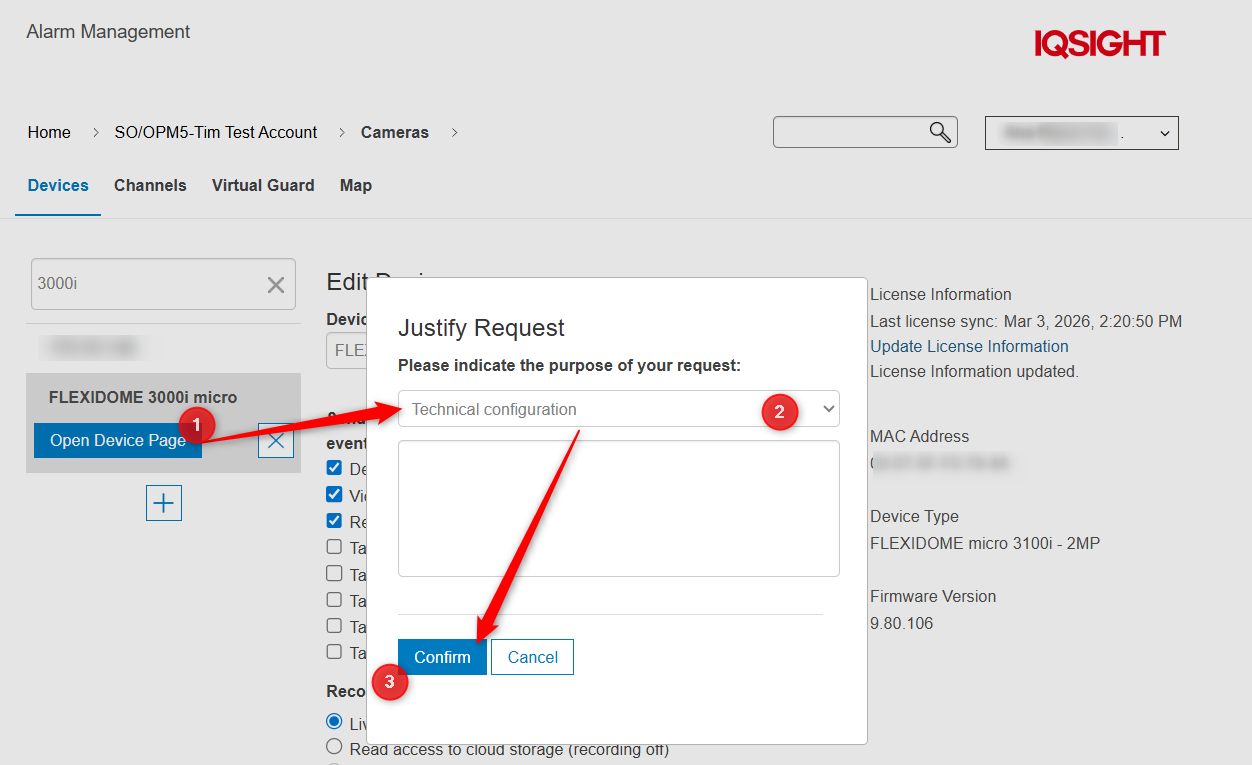The width and height of the screenshot is (1252, 765).
Task: Click Update License Information link
Action: (969, 346)
